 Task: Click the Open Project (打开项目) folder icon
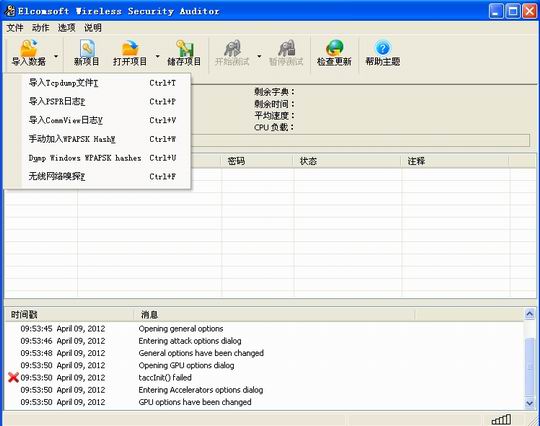point(130,48)
